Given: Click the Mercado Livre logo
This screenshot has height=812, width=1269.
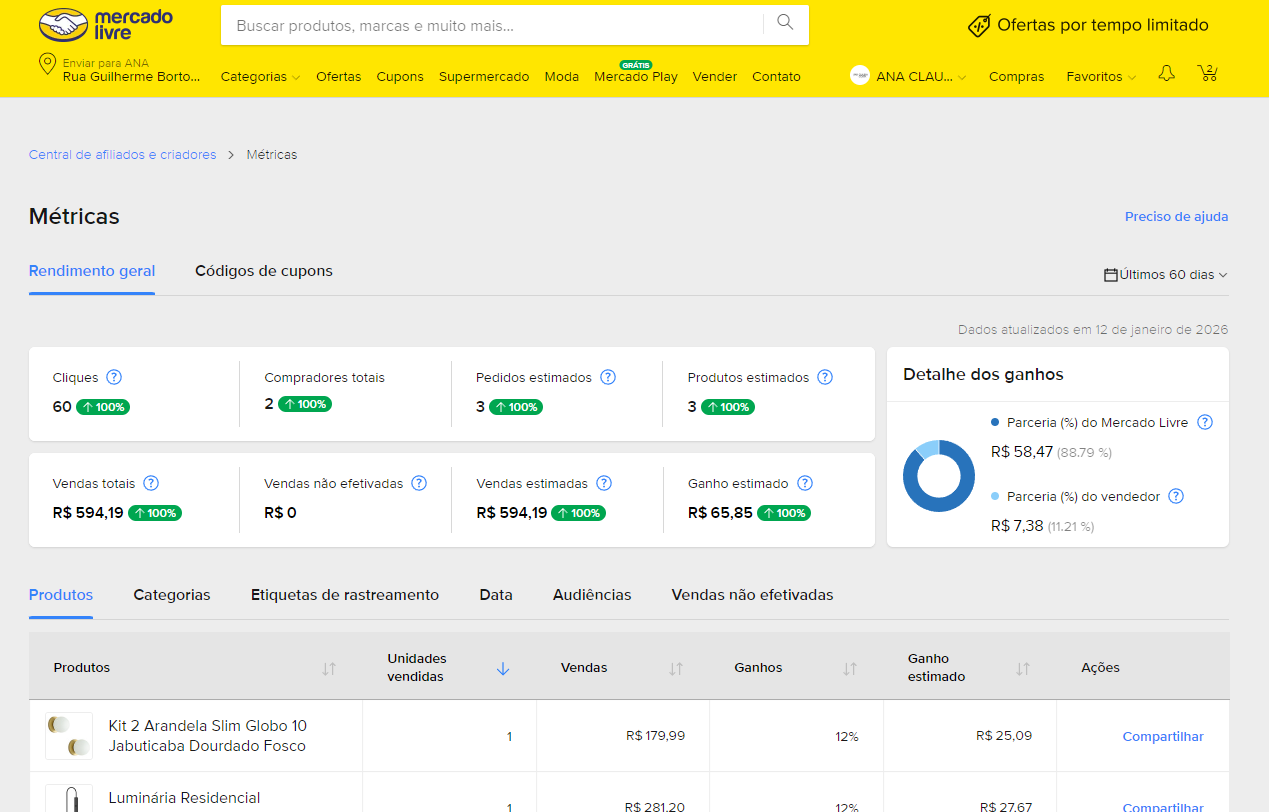Looking at the screenshot, I should click(106, 25).
